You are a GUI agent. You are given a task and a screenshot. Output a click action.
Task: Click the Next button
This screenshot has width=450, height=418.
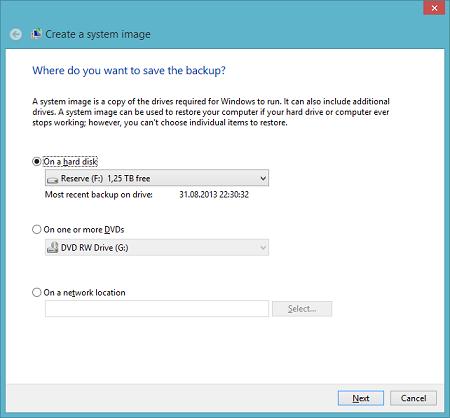360,398
